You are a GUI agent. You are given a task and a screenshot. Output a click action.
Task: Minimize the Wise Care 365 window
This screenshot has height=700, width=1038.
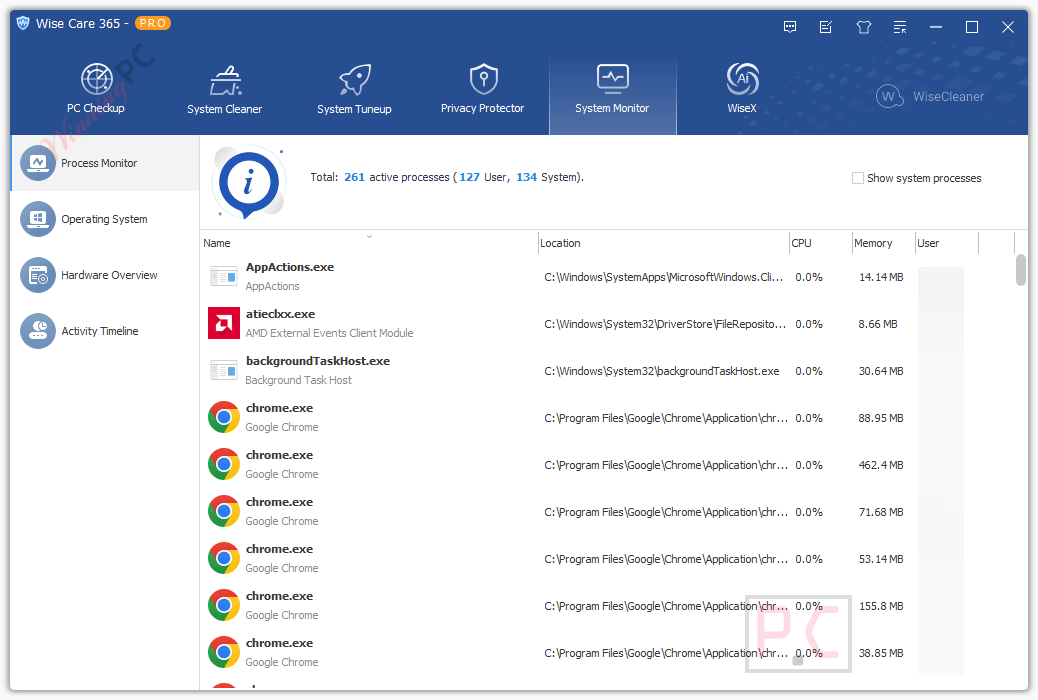[x=935, y=27]
